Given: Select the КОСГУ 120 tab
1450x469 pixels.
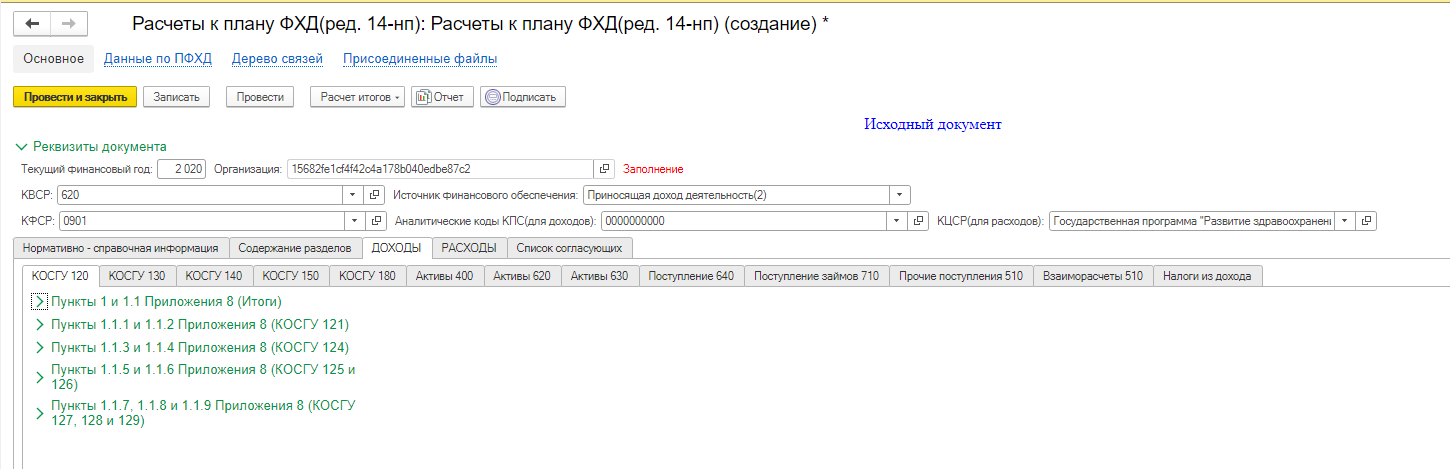Looking at the screenshot, I should [60, 276].
